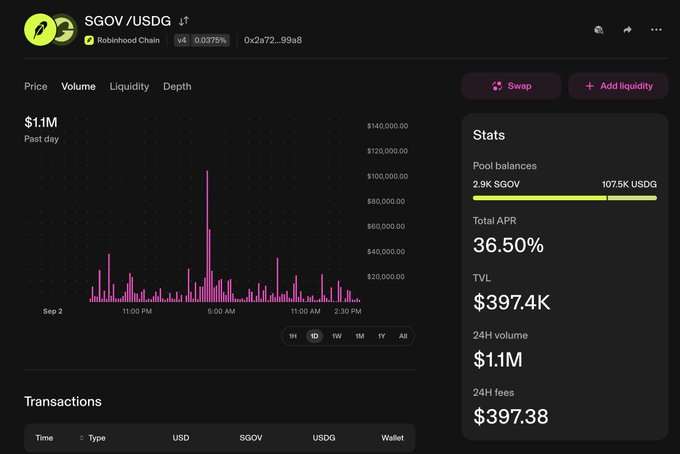
Task: Click the $140,000.00 axis label
Action: click(x=387, y=126)
